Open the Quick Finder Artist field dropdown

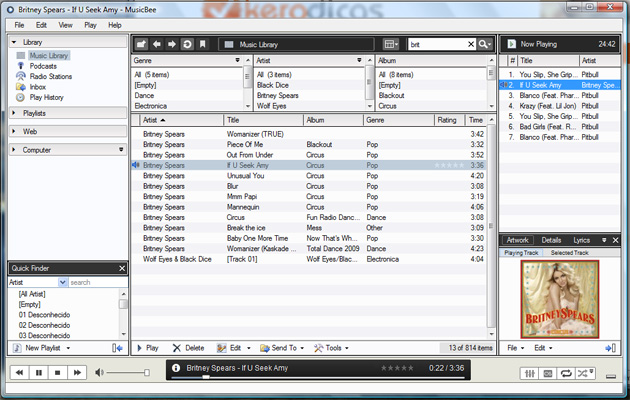63,282
